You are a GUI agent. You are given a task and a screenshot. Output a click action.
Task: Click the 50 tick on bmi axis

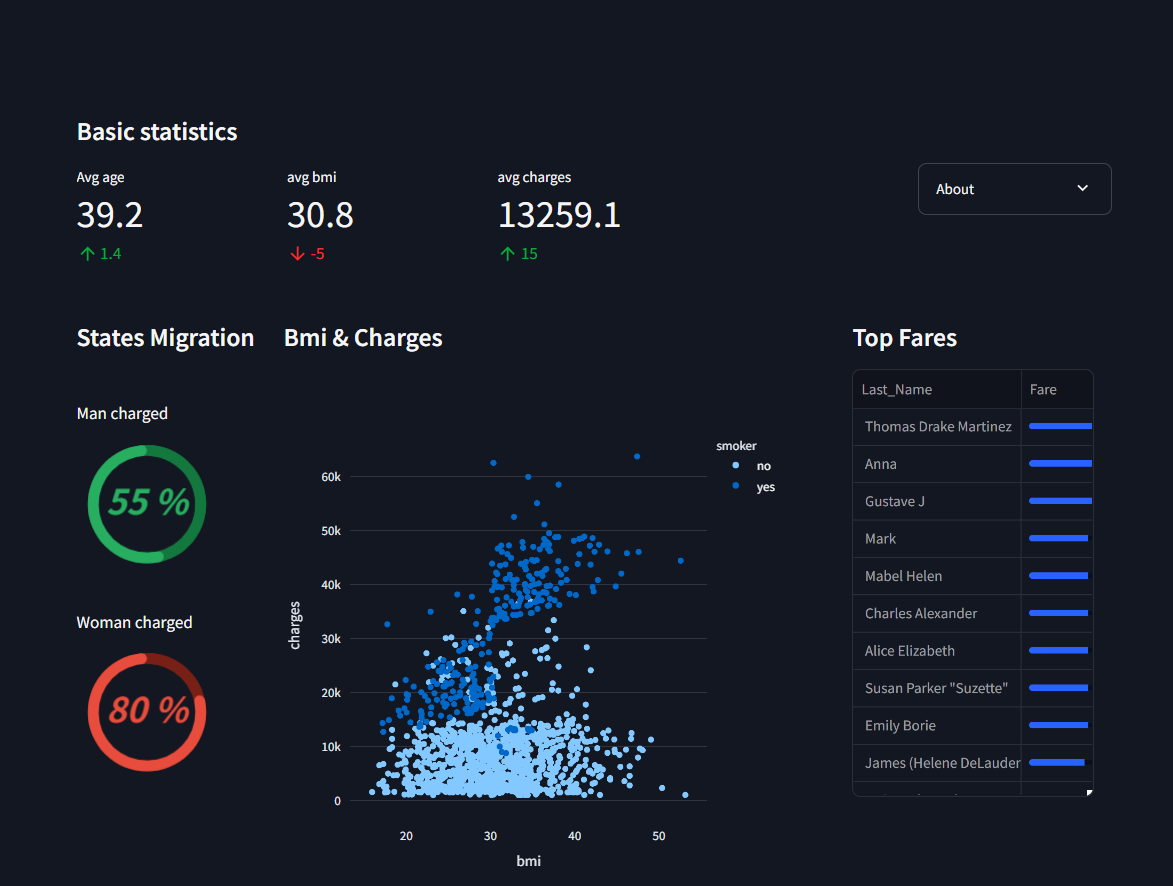click(x=658, y=836)
